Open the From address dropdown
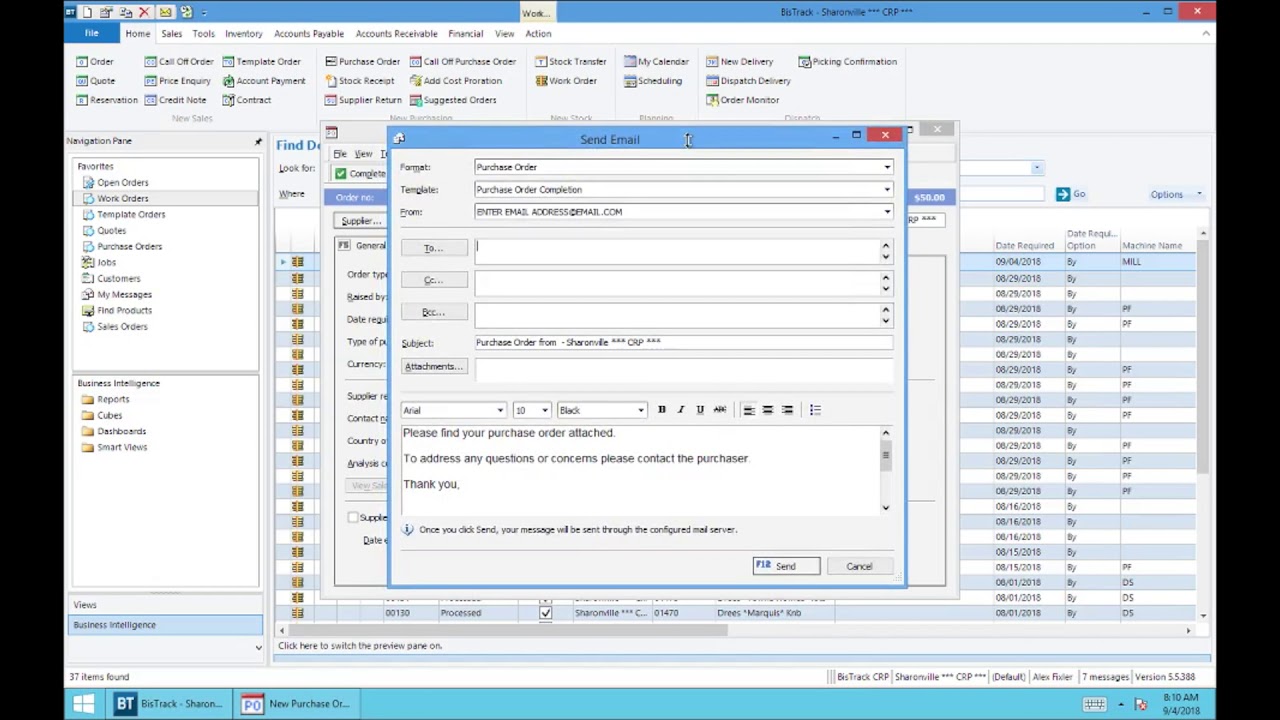The height and width of the screenshot is (720, 1280). [887, 212]
